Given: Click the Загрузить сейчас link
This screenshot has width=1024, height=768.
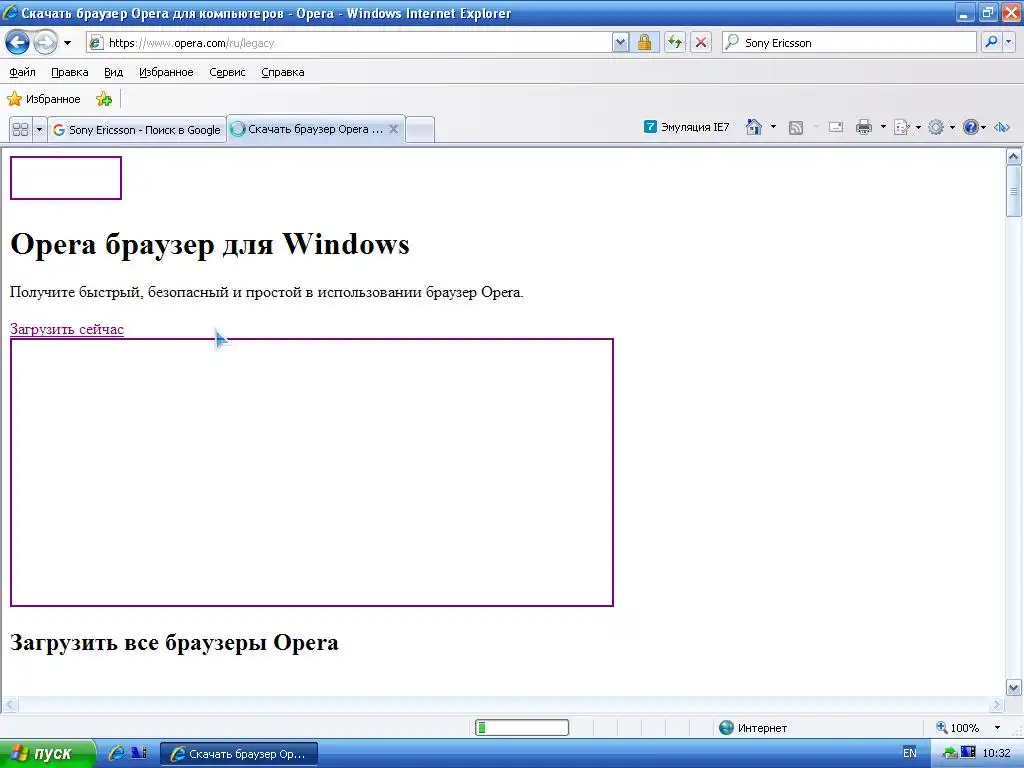Looking at the screenshot, I should [x=67, y=329].
